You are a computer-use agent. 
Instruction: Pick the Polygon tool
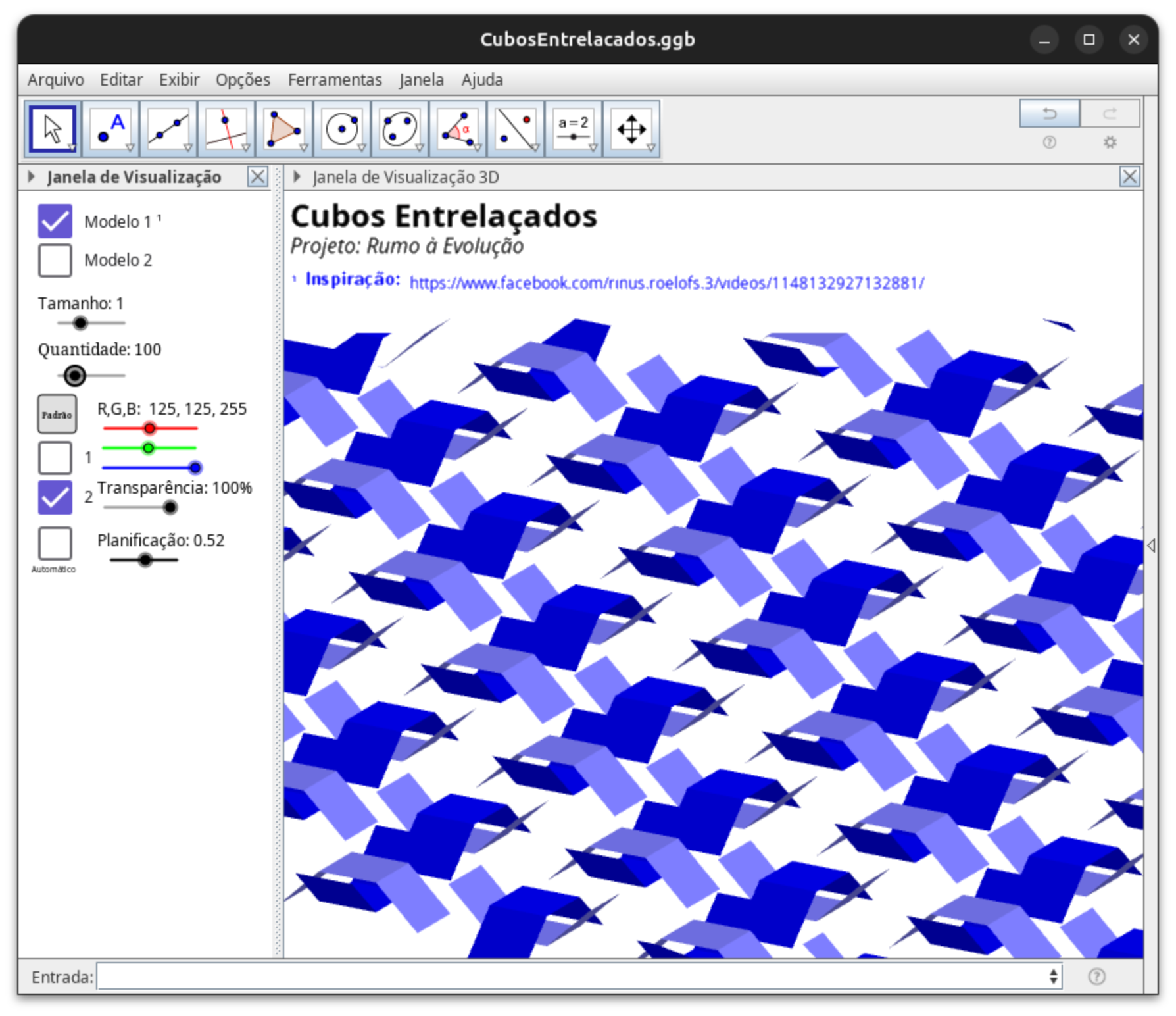tap(284, 129)
